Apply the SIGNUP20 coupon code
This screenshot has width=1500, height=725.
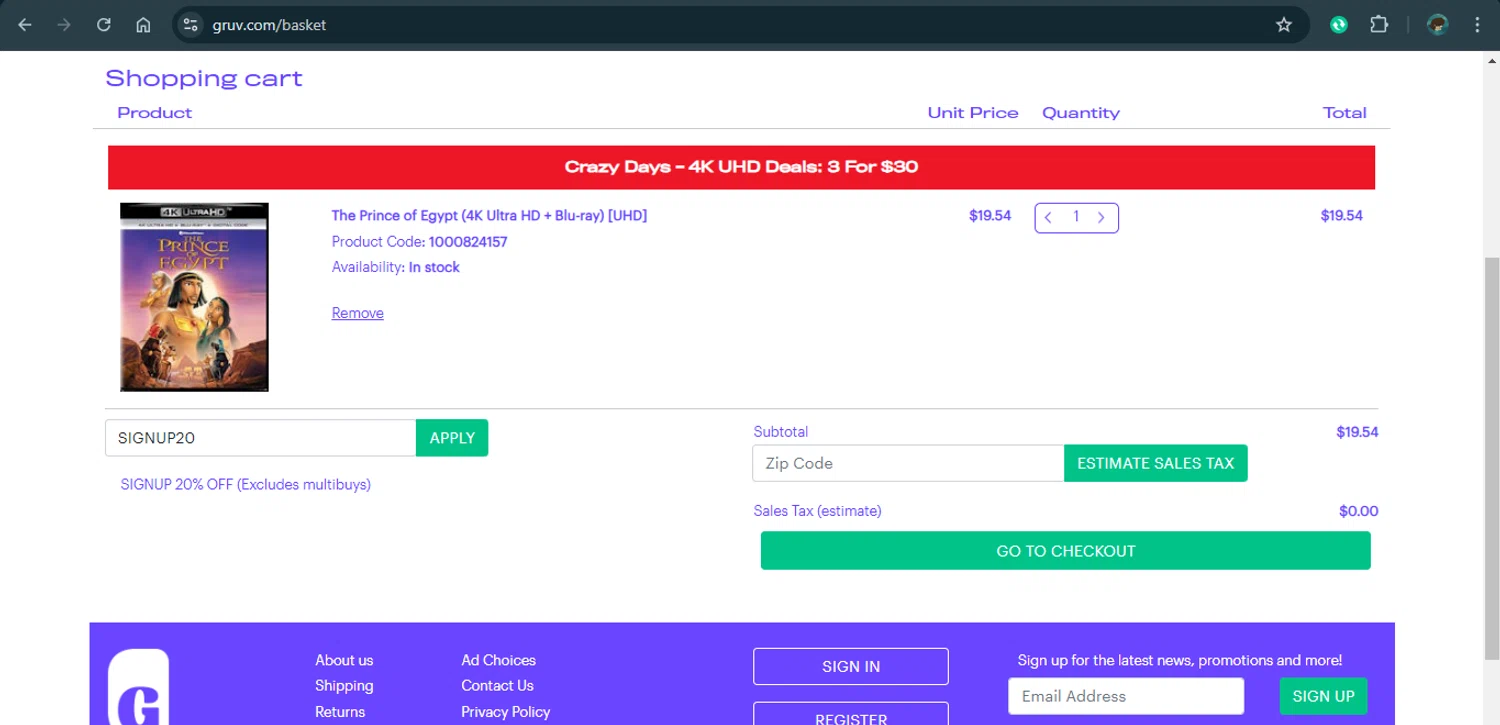coord(452,438)
